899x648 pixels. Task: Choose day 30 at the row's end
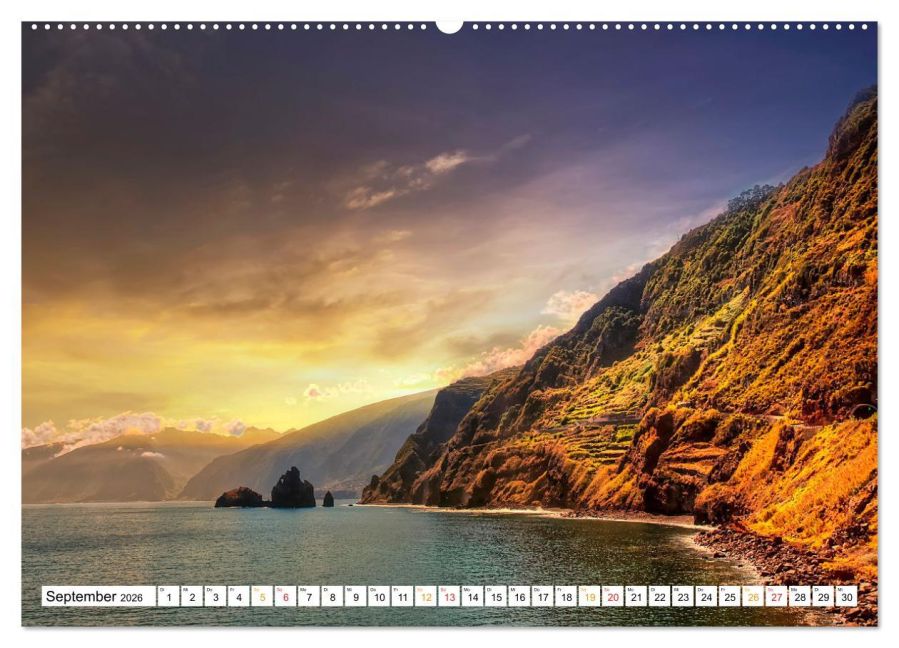pos(847,596)
